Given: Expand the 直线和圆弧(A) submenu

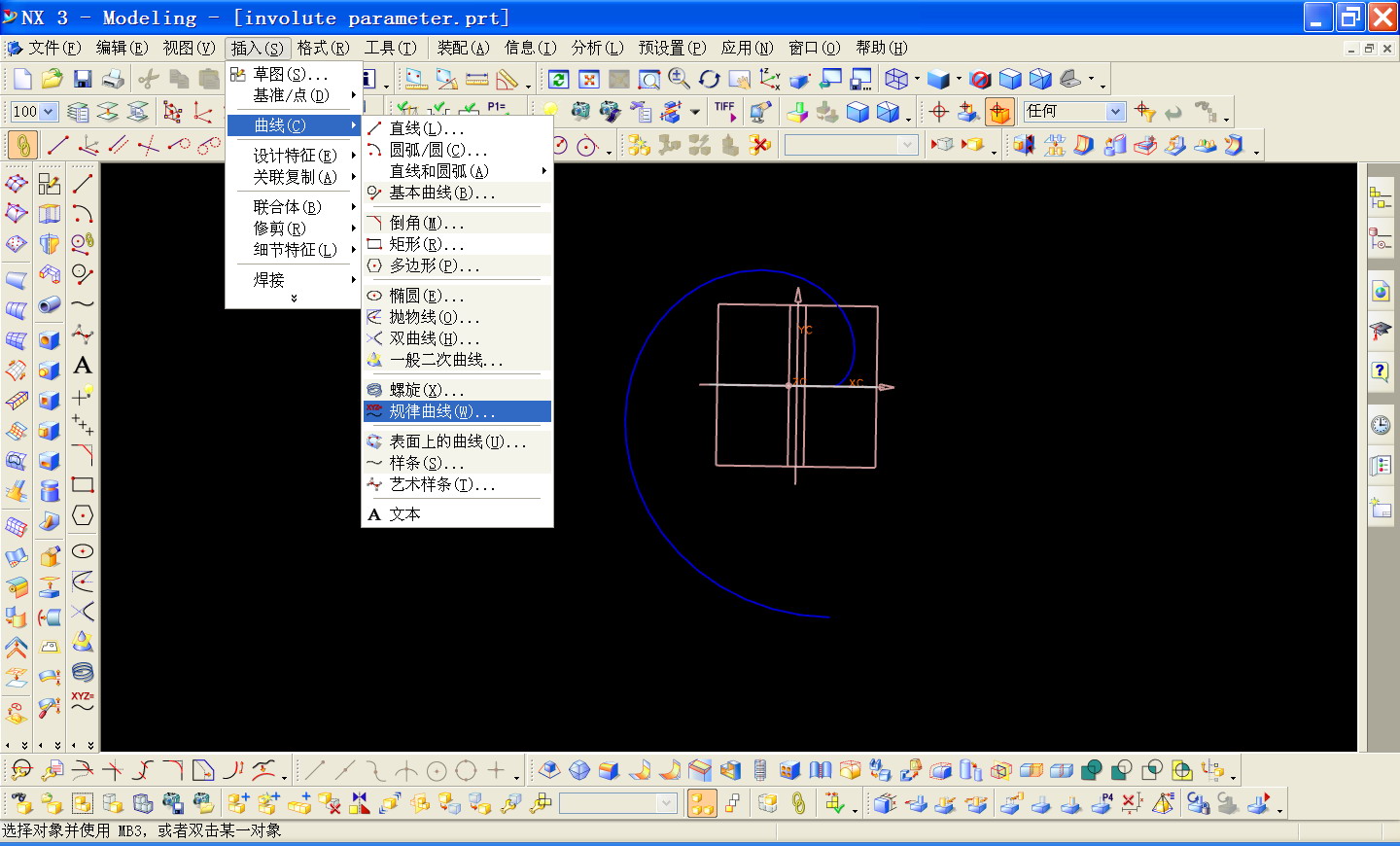Looking at the screenshot, I should pyautogui.click(x=457, y=171).
